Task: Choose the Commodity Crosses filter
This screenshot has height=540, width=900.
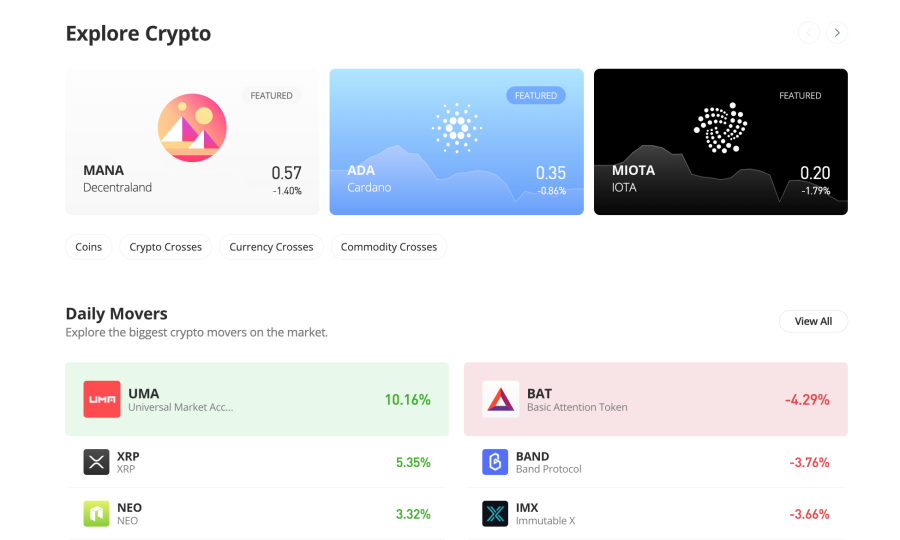Action: point(389,247)
